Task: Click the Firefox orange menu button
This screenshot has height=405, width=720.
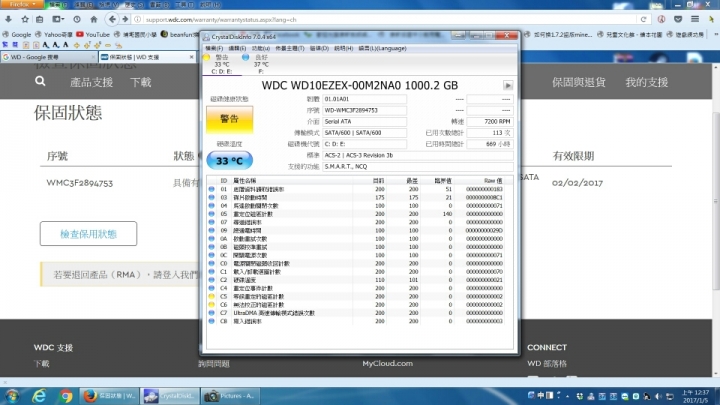Action: [22, 4]
